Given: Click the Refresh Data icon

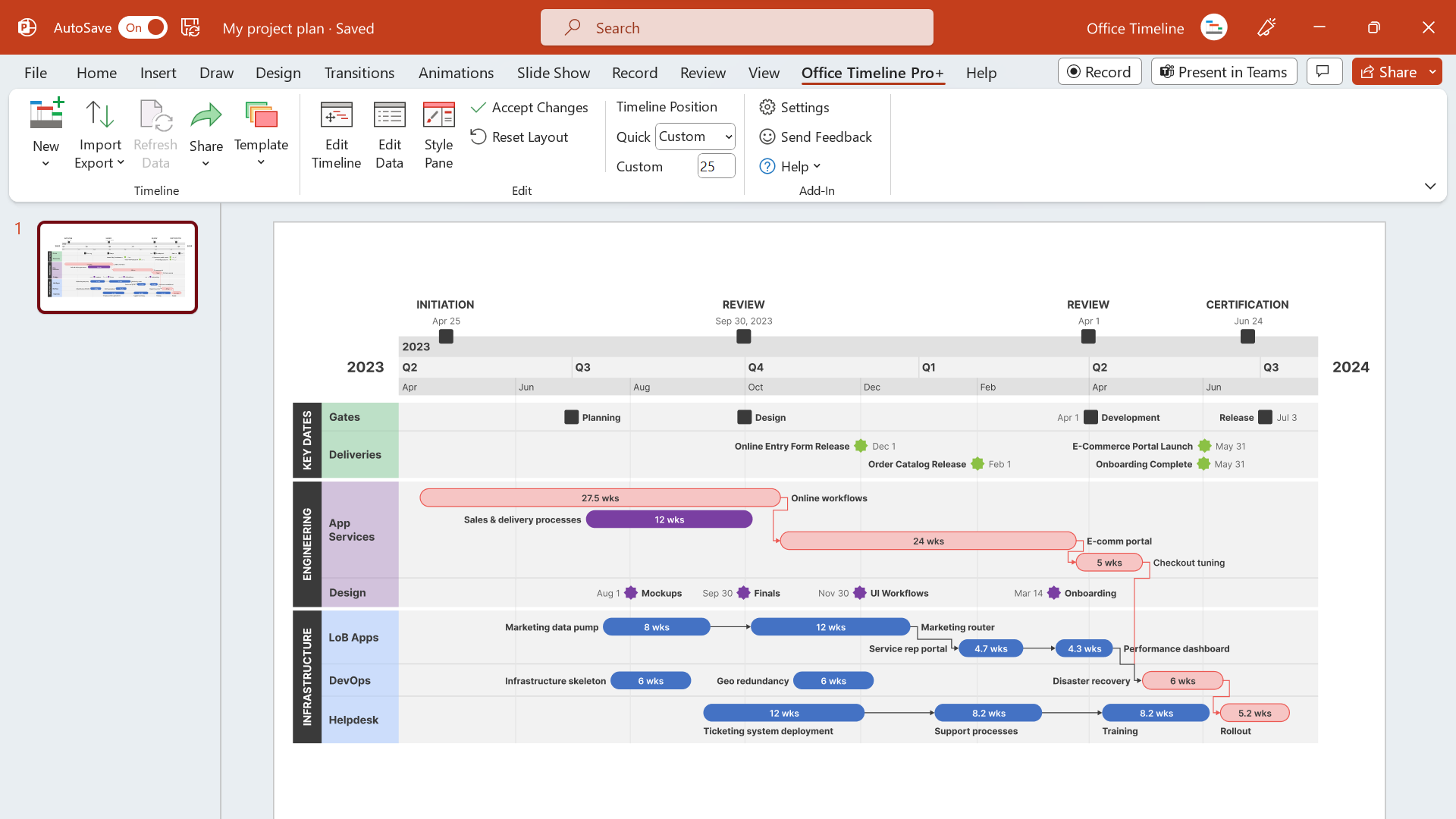Looking at the screenshot, I should (x=155, y=121).
